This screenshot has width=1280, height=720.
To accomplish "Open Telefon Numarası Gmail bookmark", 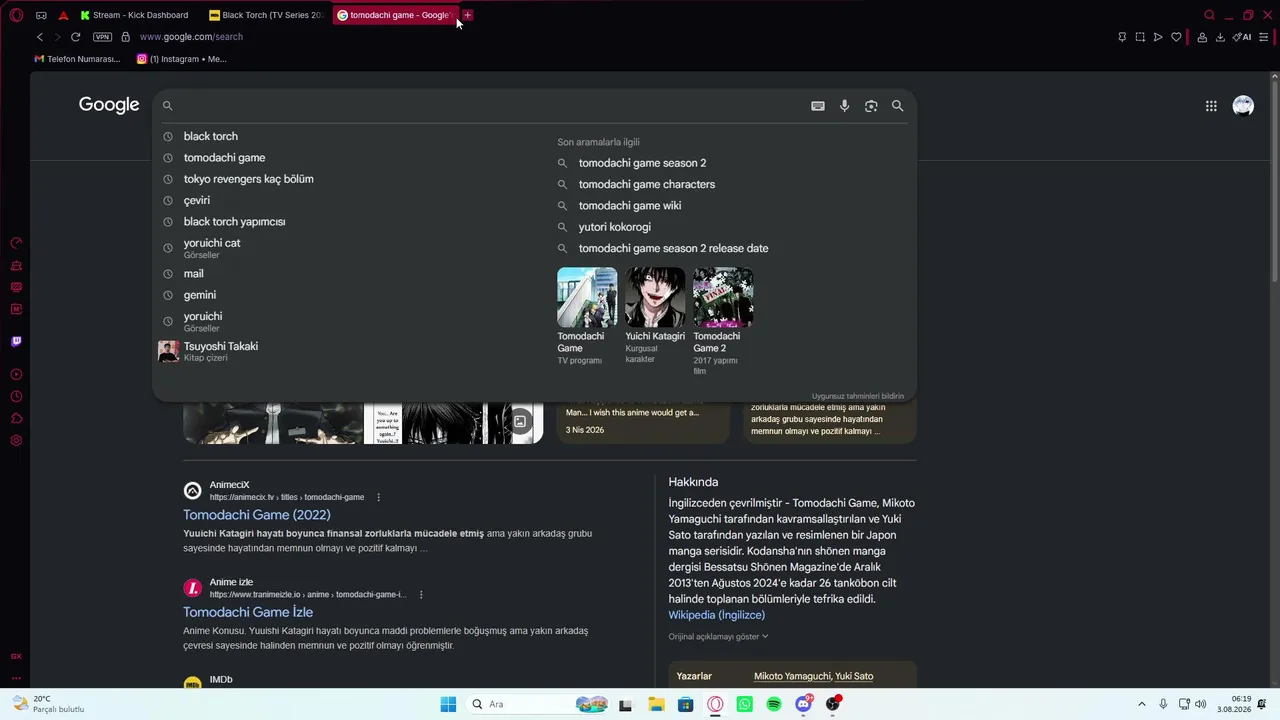I will 77,59.
